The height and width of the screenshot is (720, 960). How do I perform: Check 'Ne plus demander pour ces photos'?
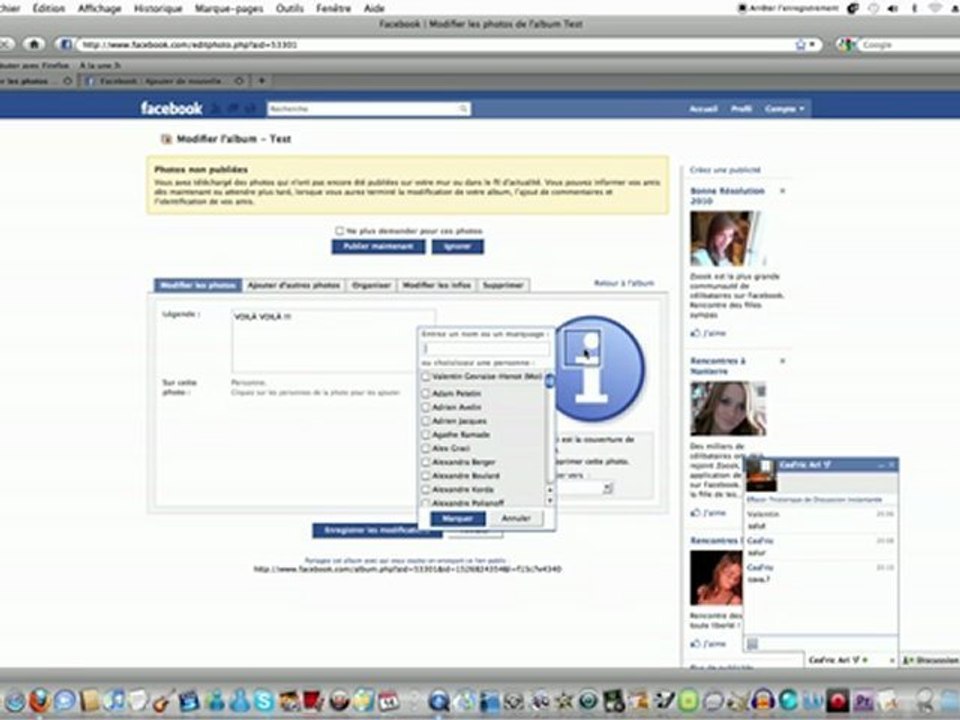pyautogui.click(x=339, y=230)
